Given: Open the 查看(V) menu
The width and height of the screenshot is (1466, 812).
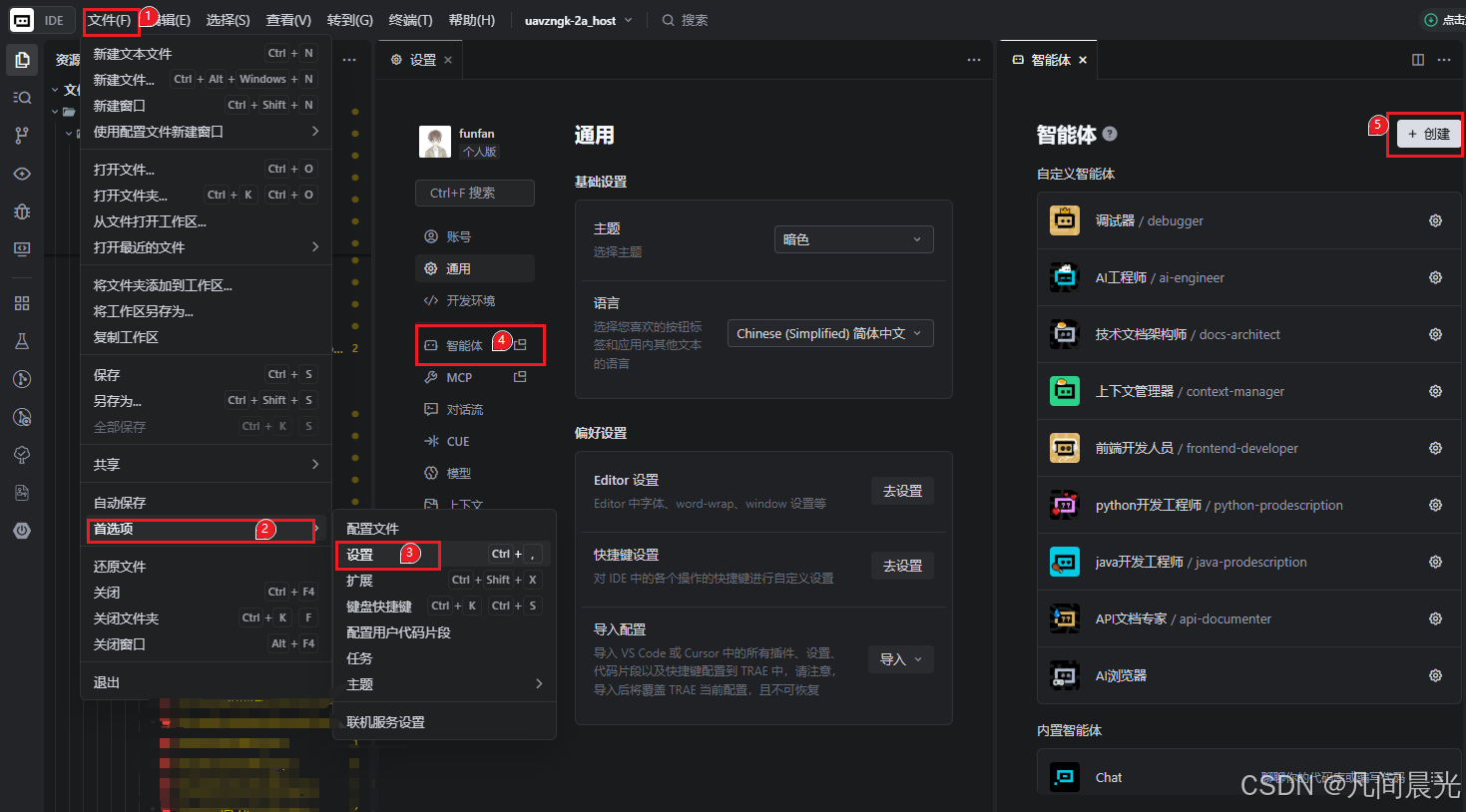Looking at the screenshot, I should click(x=288, y=20).
